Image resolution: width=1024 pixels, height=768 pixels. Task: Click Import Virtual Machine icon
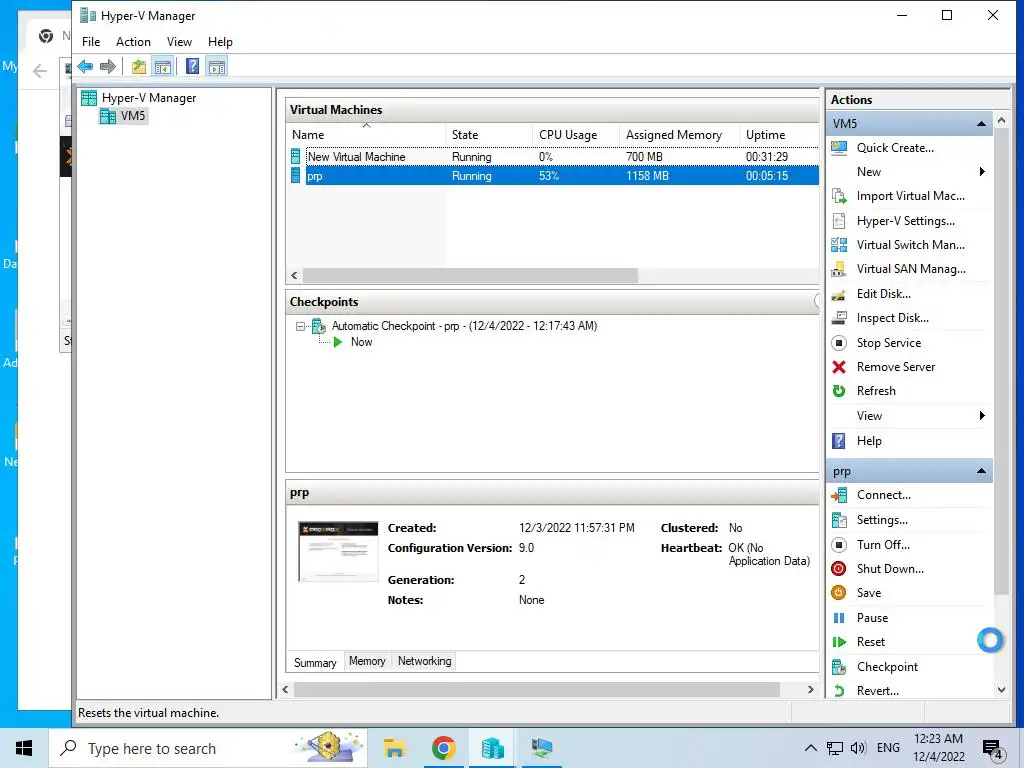tap(839, 196)
